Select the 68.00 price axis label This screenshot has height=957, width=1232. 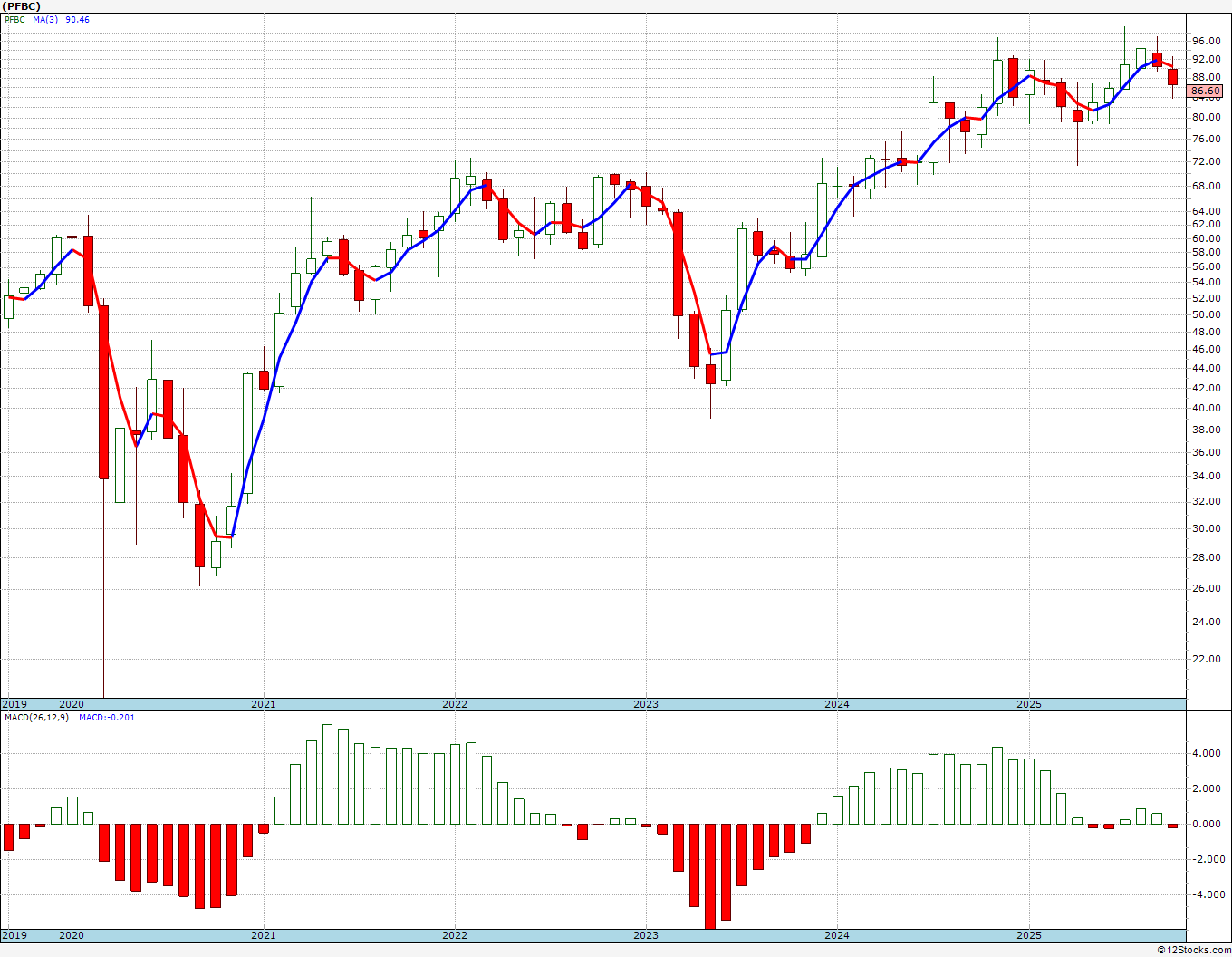tap(1207, 186)
